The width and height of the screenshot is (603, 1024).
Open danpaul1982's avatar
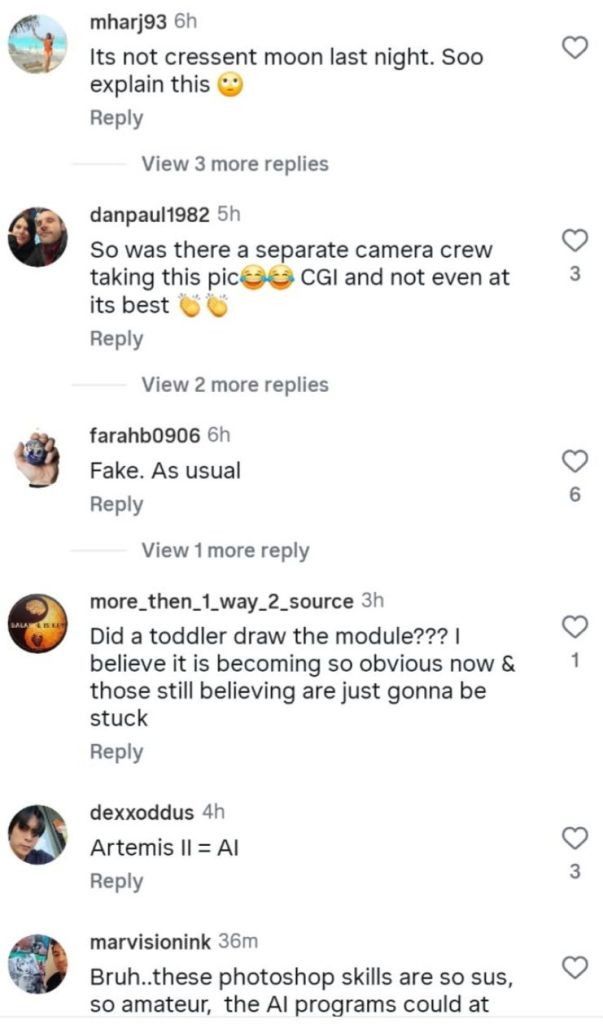pyautogui.click(x=38, y=237)
